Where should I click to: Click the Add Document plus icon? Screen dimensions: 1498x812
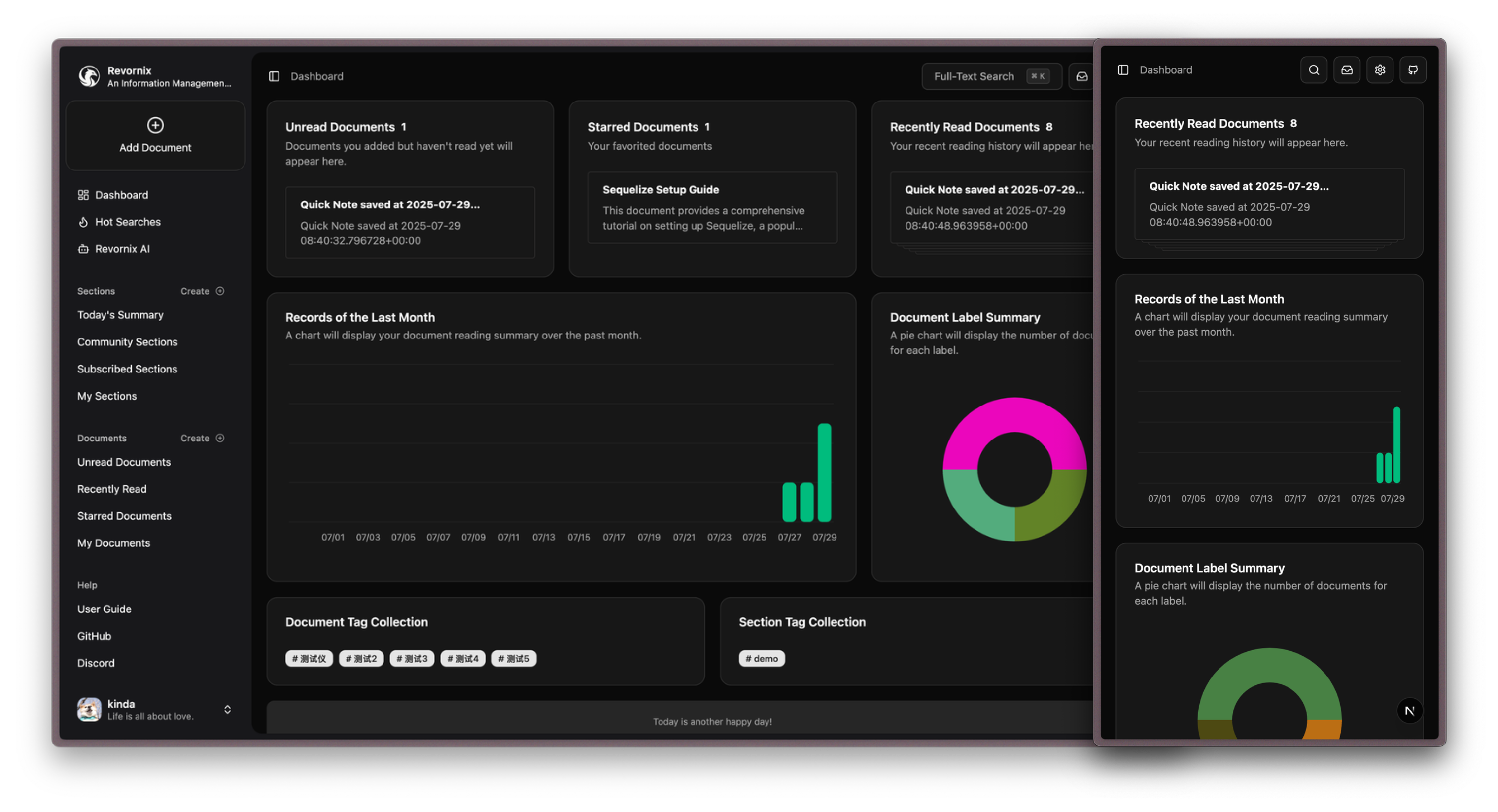click(155, 125)
